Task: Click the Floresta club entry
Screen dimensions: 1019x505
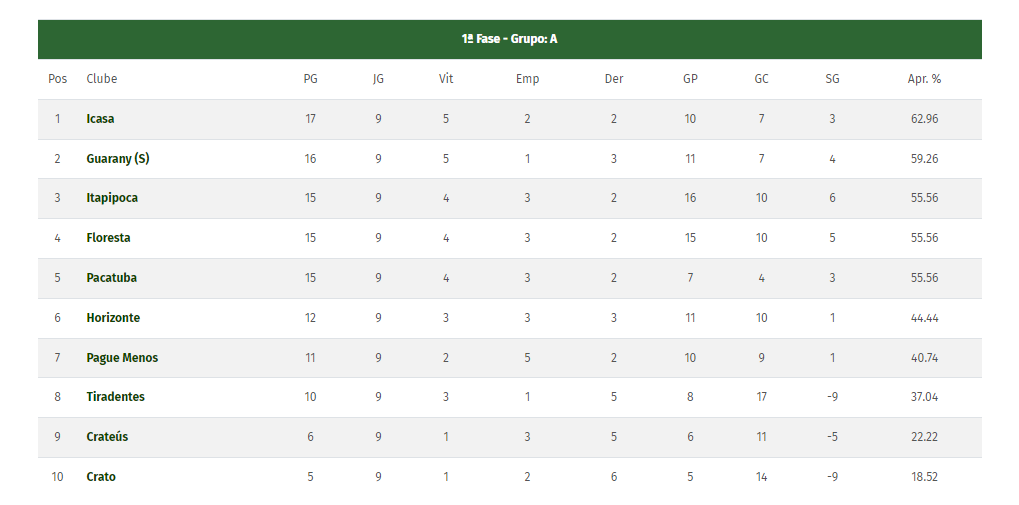Action: [108, 238]
